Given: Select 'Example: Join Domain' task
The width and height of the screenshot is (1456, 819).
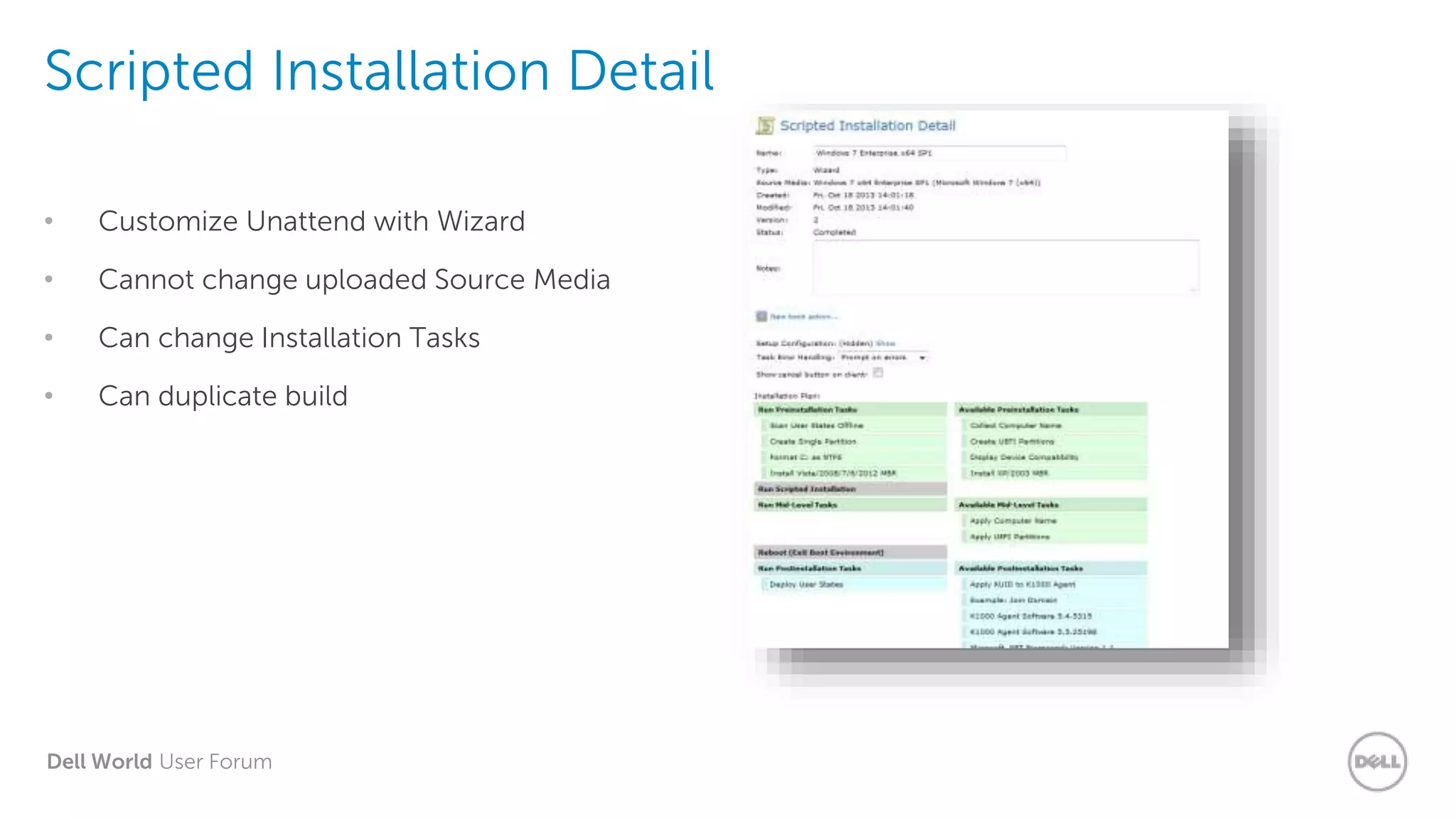Looking at the screenshot, I should pos(1055,600).
